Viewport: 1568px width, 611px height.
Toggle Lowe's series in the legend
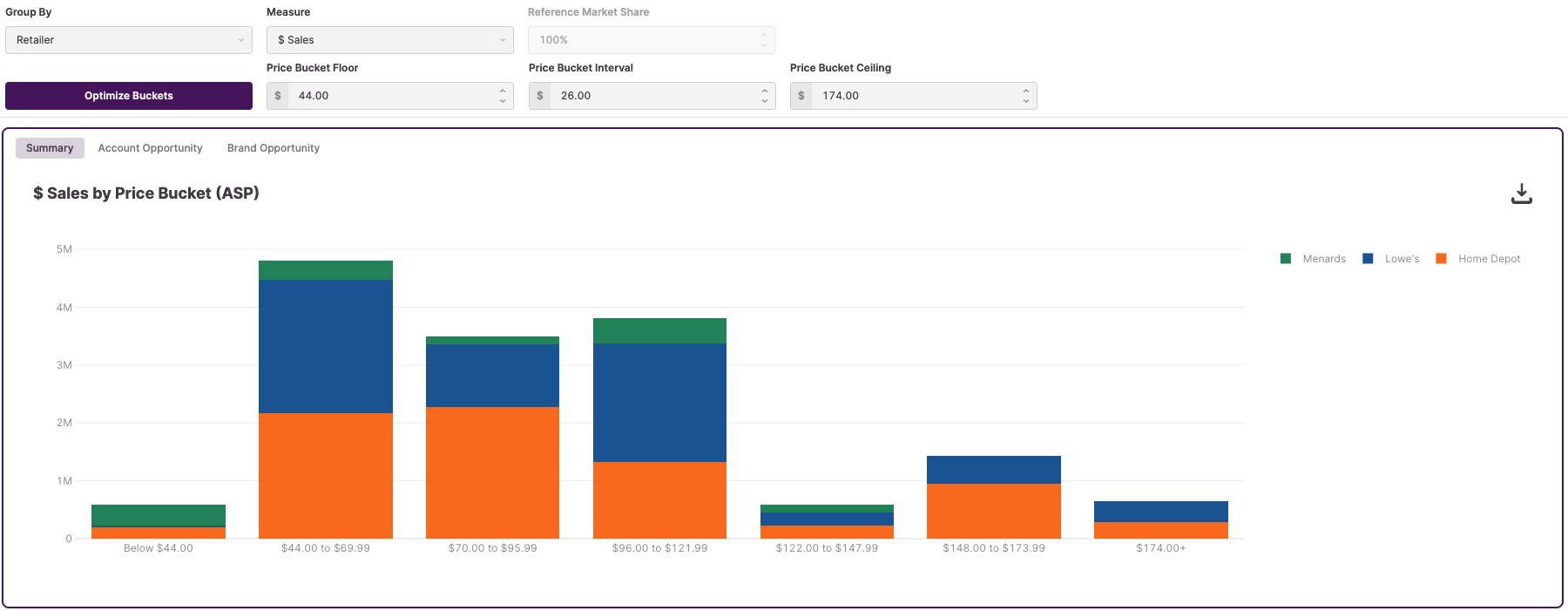tap(1391, 259)
